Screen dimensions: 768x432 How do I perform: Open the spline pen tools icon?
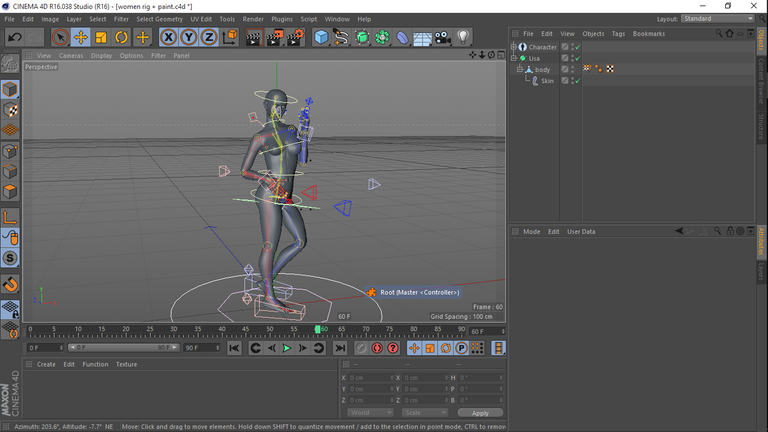point(341,37)
